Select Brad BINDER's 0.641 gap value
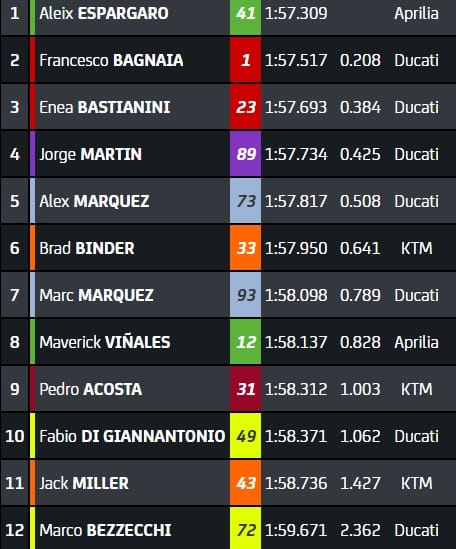This screenshot has width=456, height=549. tap(360, 248)
